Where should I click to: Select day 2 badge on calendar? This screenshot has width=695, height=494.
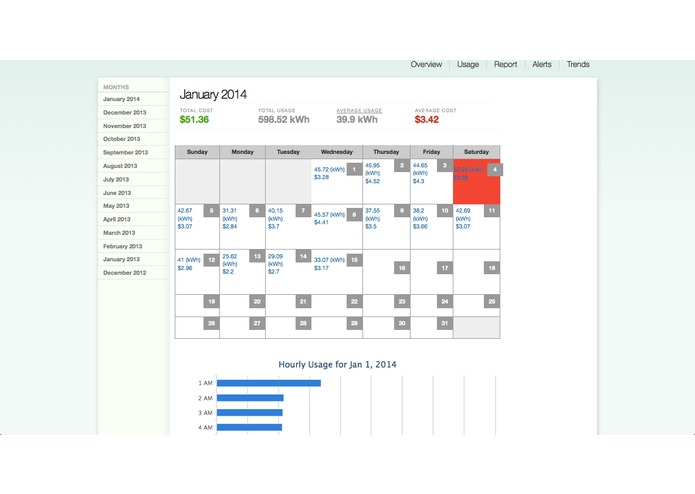(402, 166)
